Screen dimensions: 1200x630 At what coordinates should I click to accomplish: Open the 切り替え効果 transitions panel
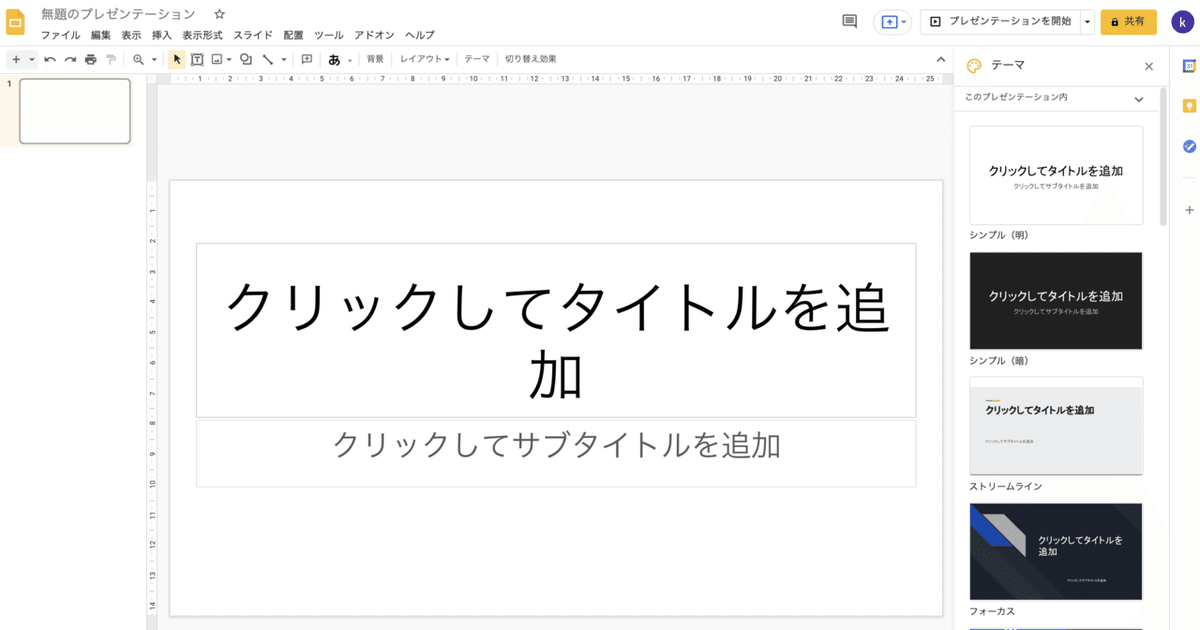pyautogui.click(x=530, y=59)
